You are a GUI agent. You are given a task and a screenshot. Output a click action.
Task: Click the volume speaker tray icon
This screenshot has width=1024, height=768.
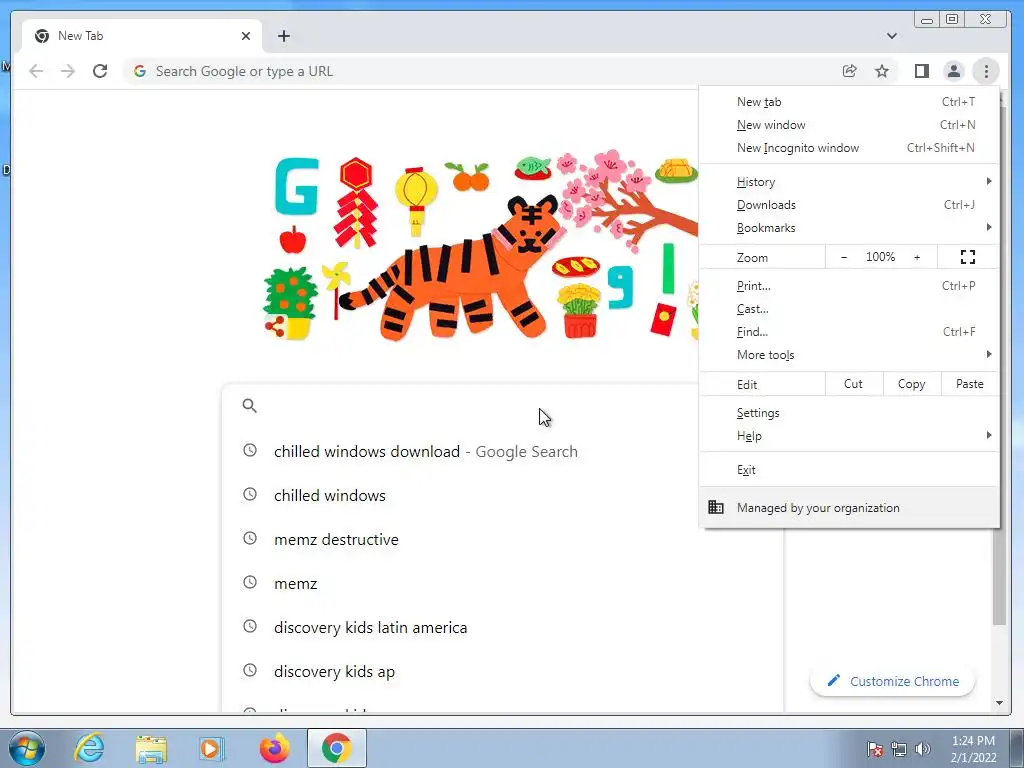[x=922, y=749]
